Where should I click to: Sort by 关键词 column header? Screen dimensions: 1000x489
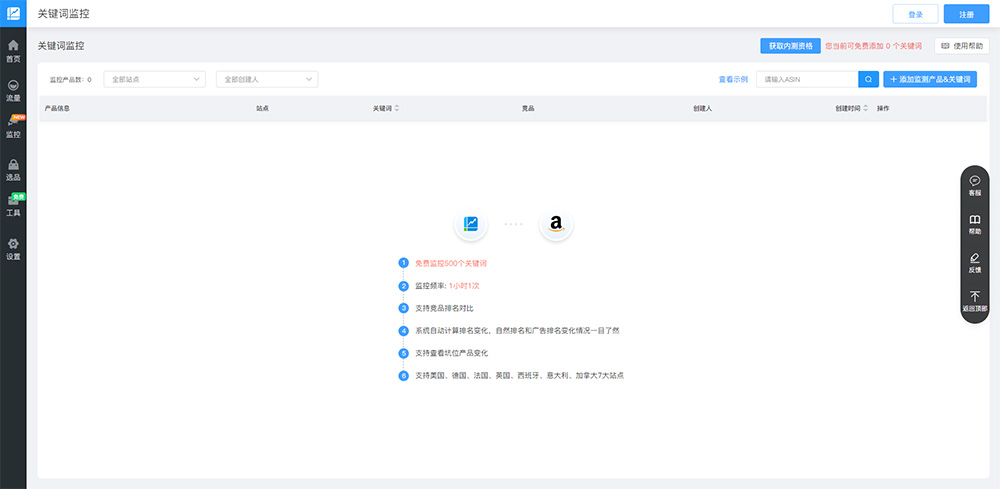[385, 108]
